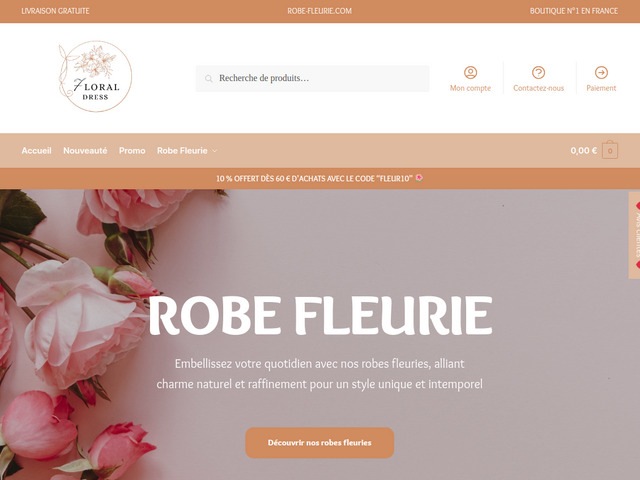The height and width of the screenshot is (480, 640).
Task: Go to the Accueil menu item
Action: tap(36, 151)
